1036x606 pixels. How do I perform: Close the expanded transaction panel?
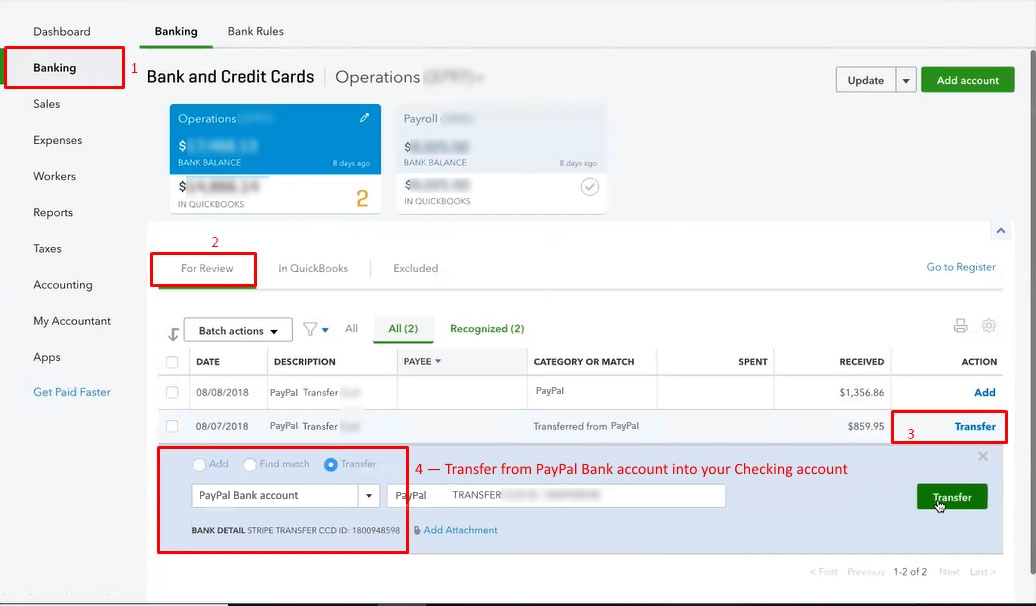click(x=983, y=456)
